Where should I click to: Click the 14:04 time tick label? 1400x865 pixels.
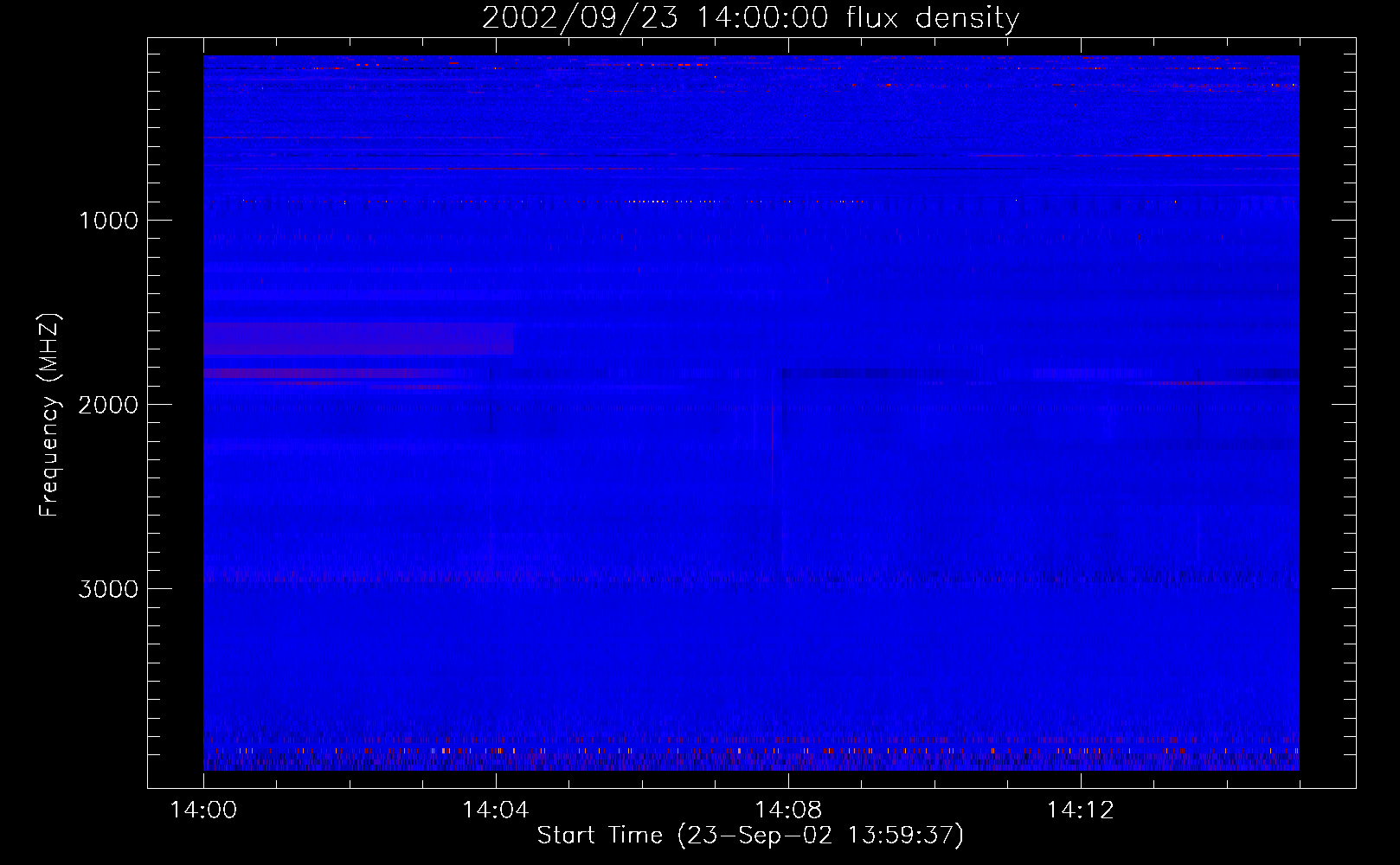(495, 810)
